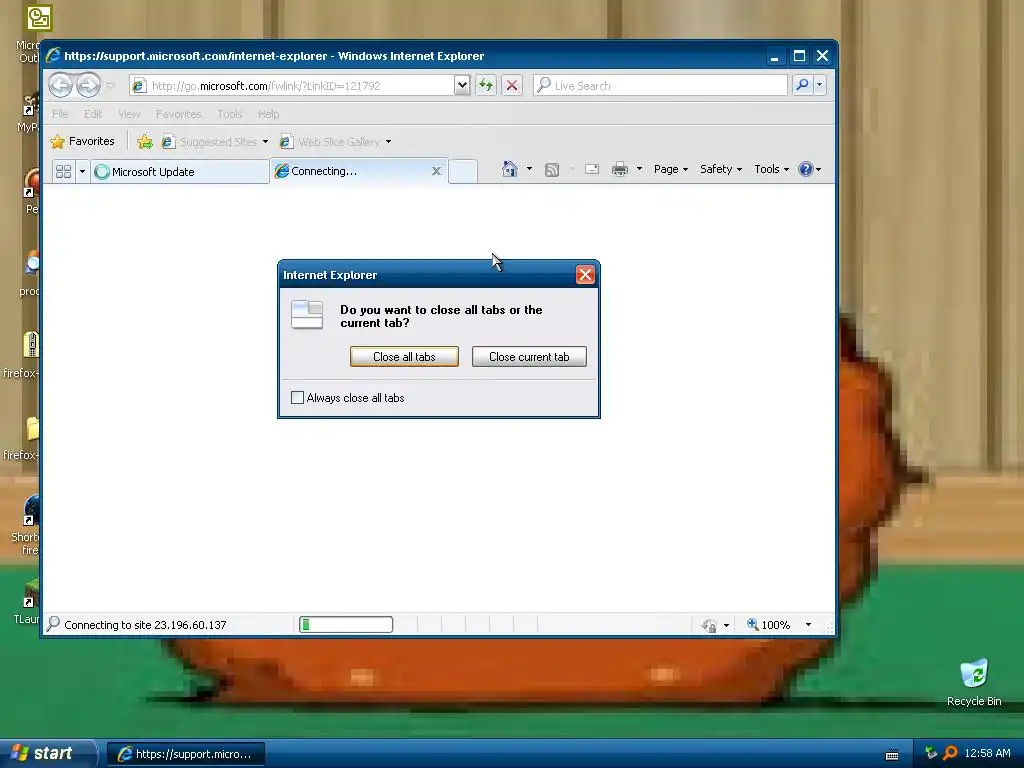The height and width of the screenshot is (768, 1024).
Task: Open search provider options dropdown
Action: (x=820, y=85)
